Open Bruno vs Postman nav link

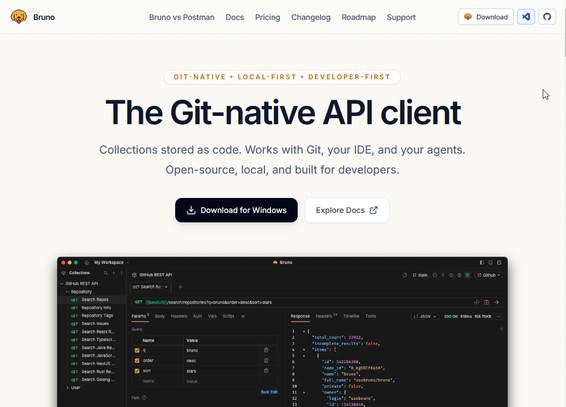(x=182, y=17)
